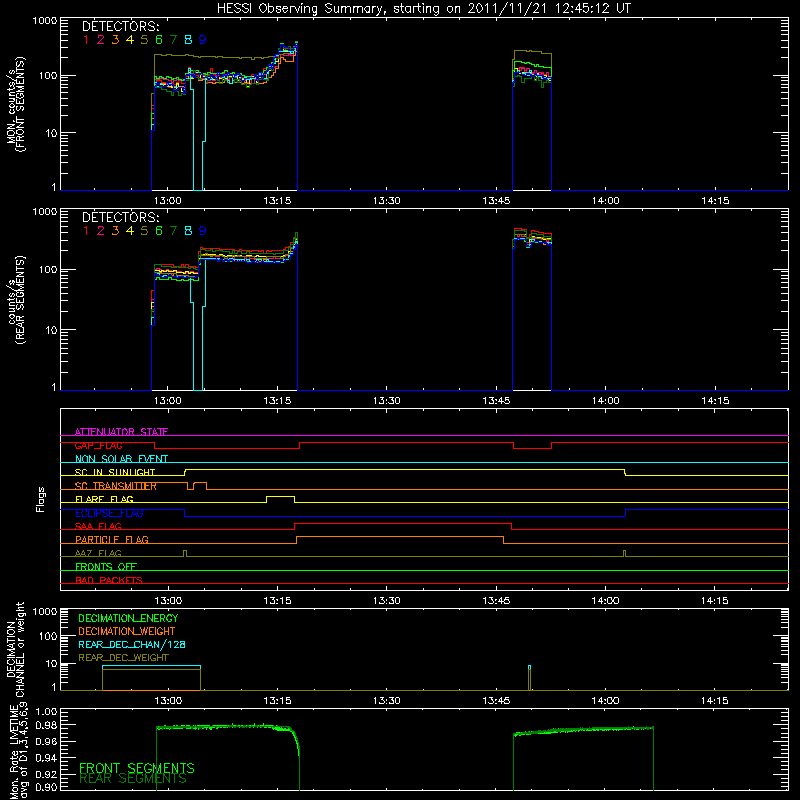Click the FLARE_FLAG label
This screenshot has height=800, width=800.
click(104, 499)
